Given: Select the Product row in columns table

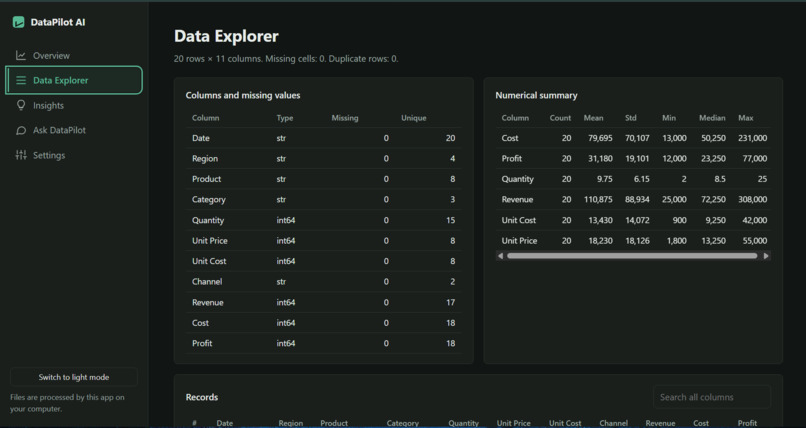Looking at the screenshot, I should pyautogui.click(x=324, y=179).
